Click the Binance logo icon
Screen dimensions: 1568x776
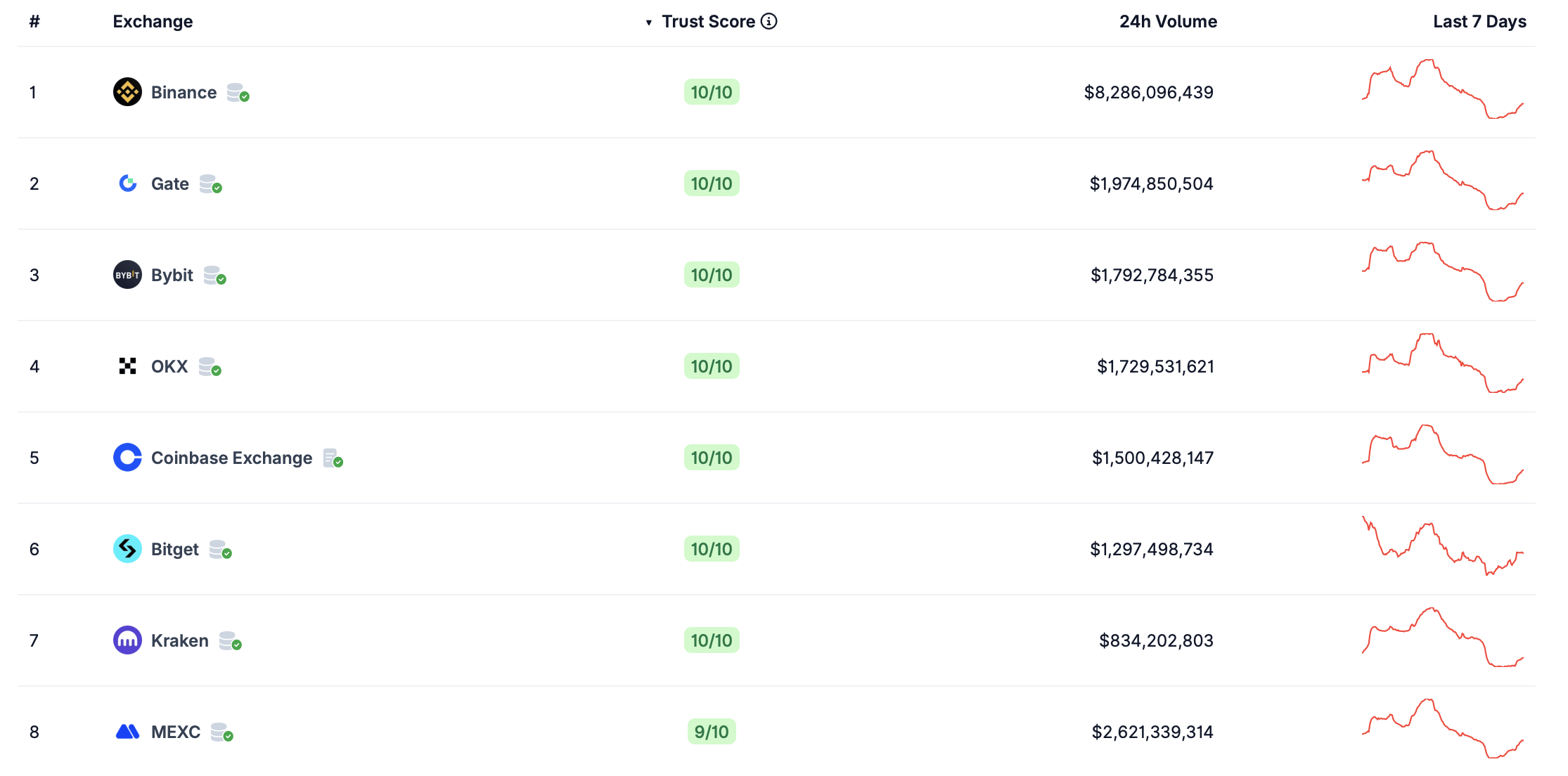click(x=127, y=92)
